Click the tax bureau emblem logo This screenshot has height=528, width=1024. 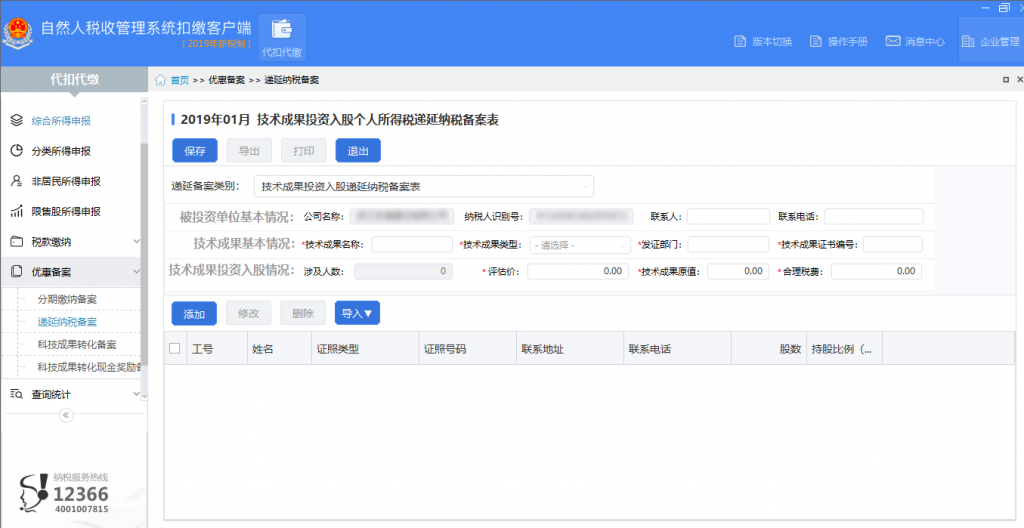click(18, 33)
